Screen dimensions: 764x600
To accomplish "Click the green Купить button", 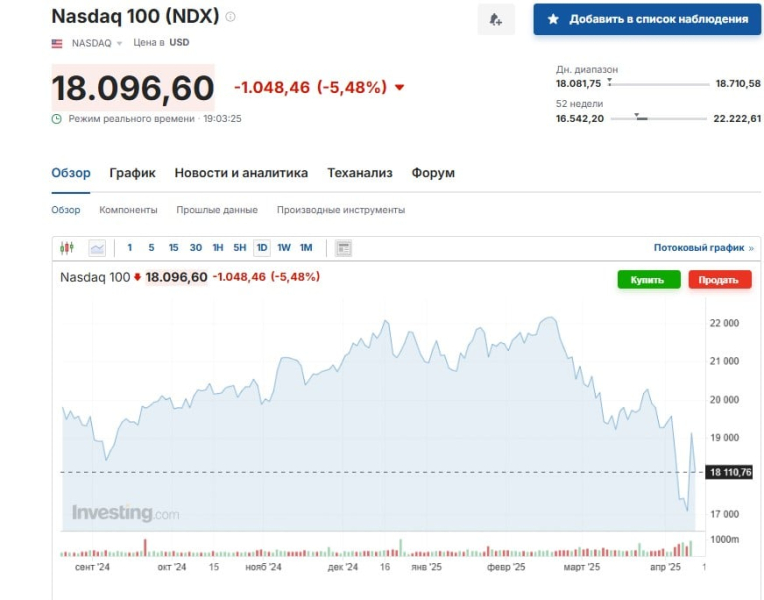I will point(649,280).
